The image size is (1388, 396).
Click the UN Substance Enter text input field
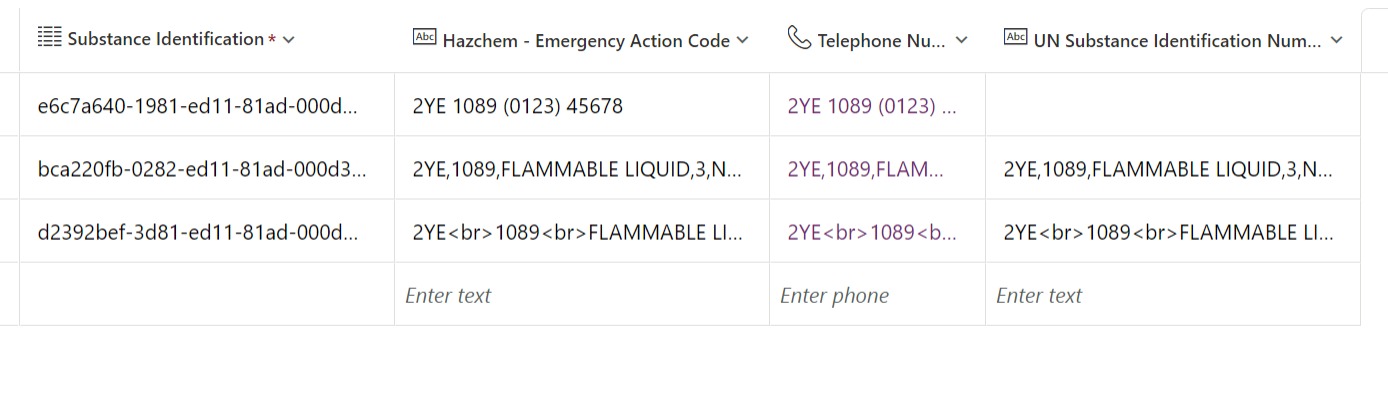pos(1173,295)
